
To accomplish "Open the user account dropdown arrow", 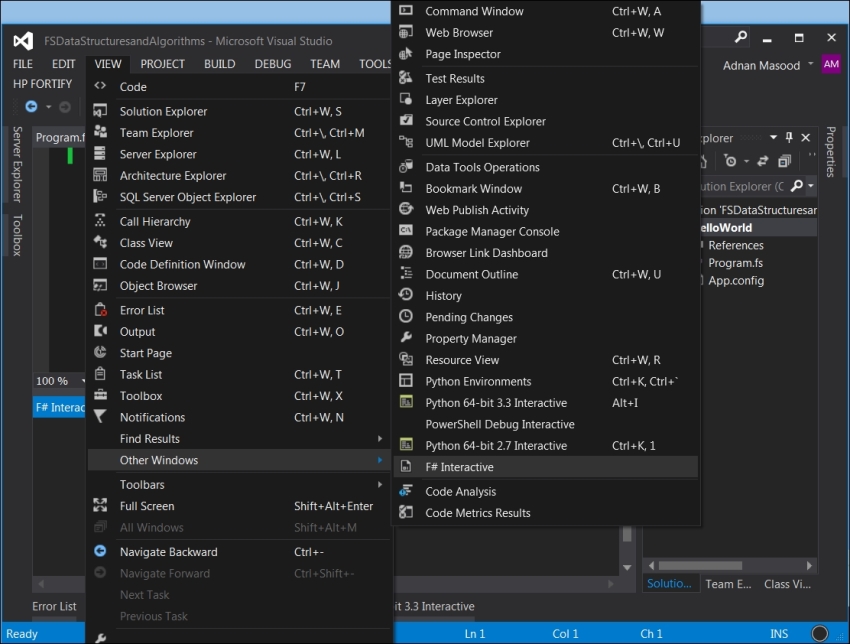I will pyautogui.click(x=810, y=64).
